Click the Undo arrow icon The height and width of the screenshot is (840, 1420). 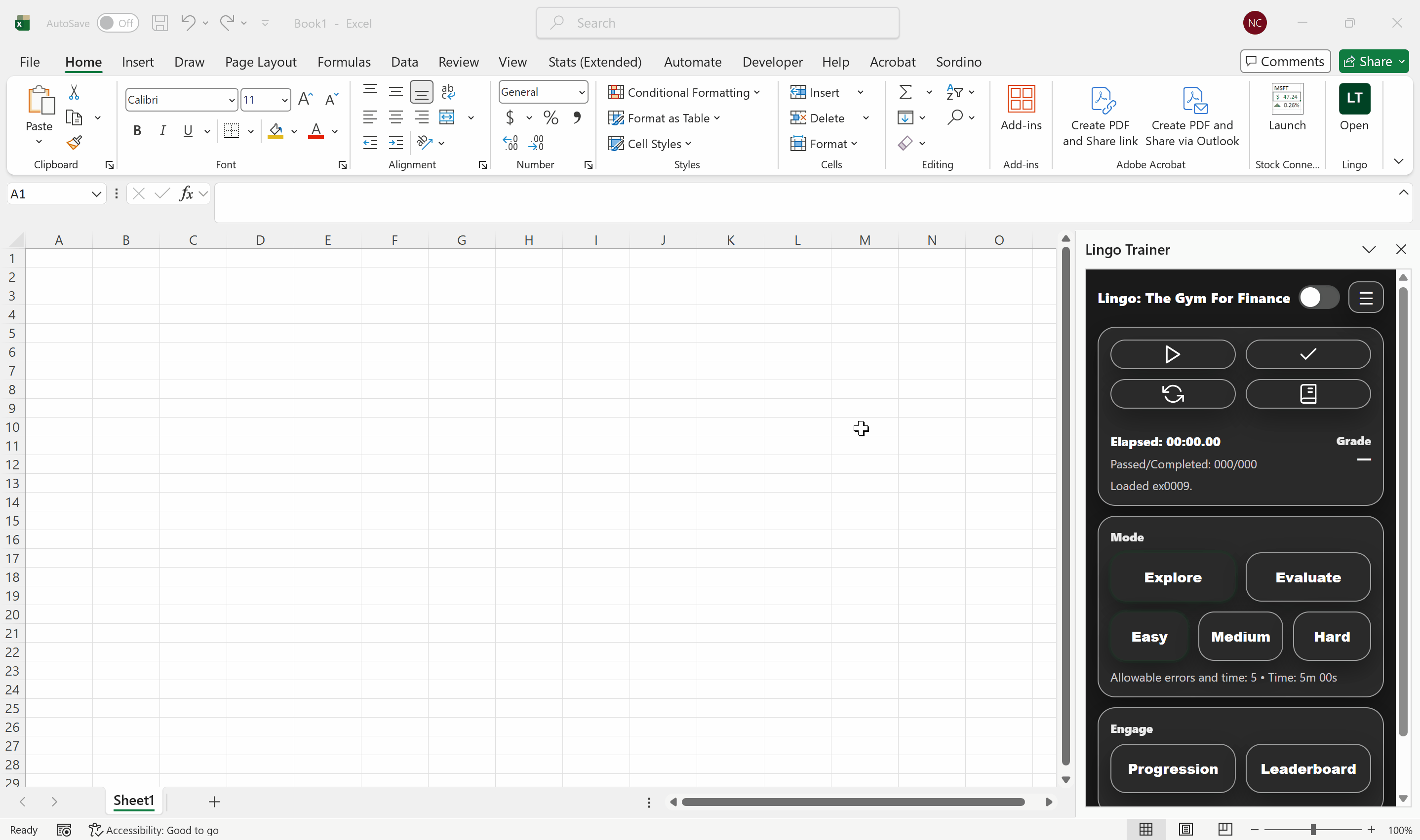point(188,23)
